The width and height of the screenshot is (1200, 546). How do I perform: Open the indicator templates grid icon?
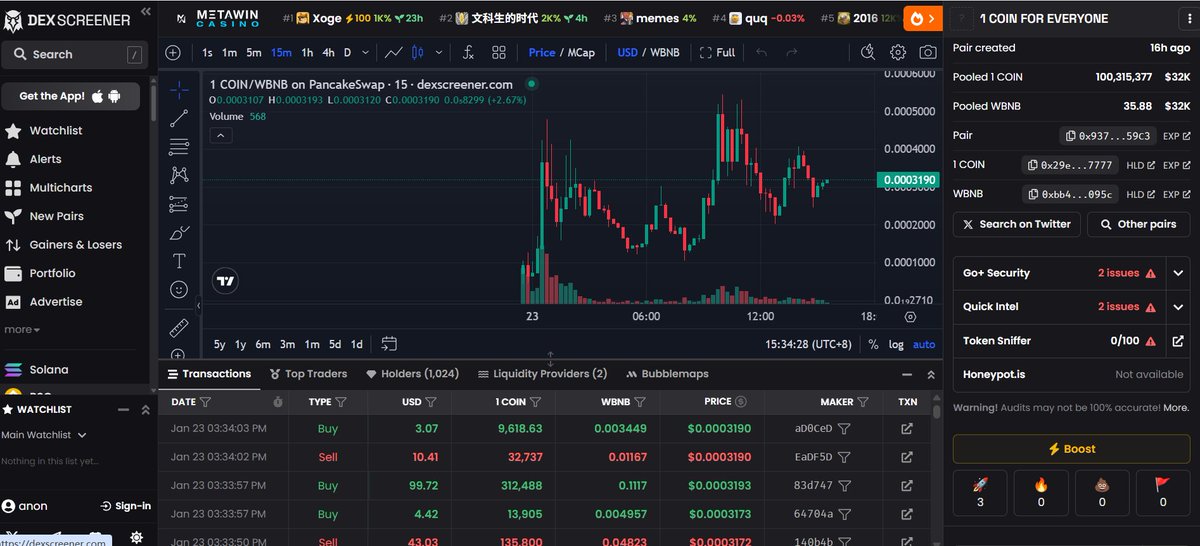coord(497,53)
